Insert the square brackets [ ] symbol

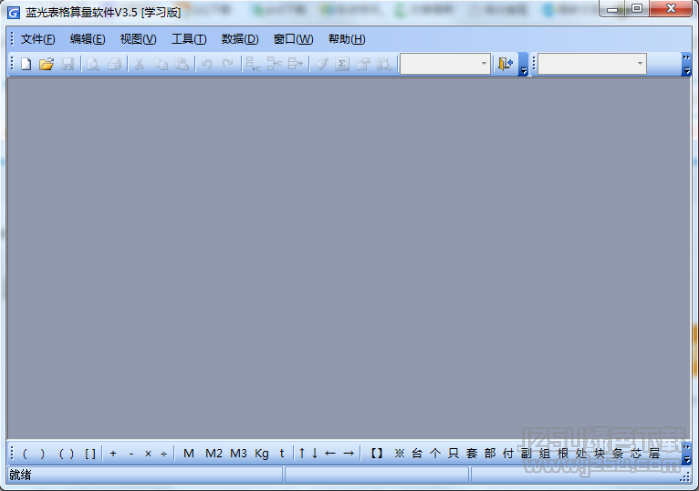pos(90,454)
